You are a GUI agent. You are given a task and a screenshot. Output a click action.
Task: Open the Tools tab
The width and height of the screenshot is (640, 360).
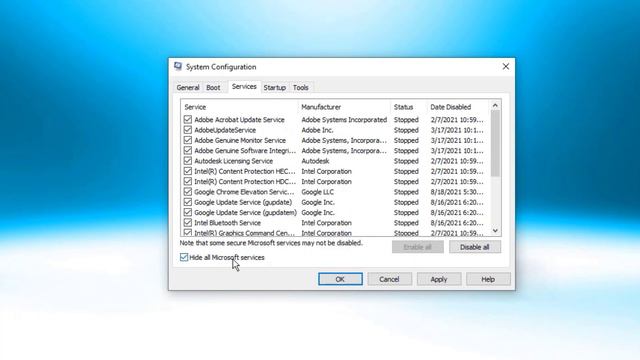(300, 87)
